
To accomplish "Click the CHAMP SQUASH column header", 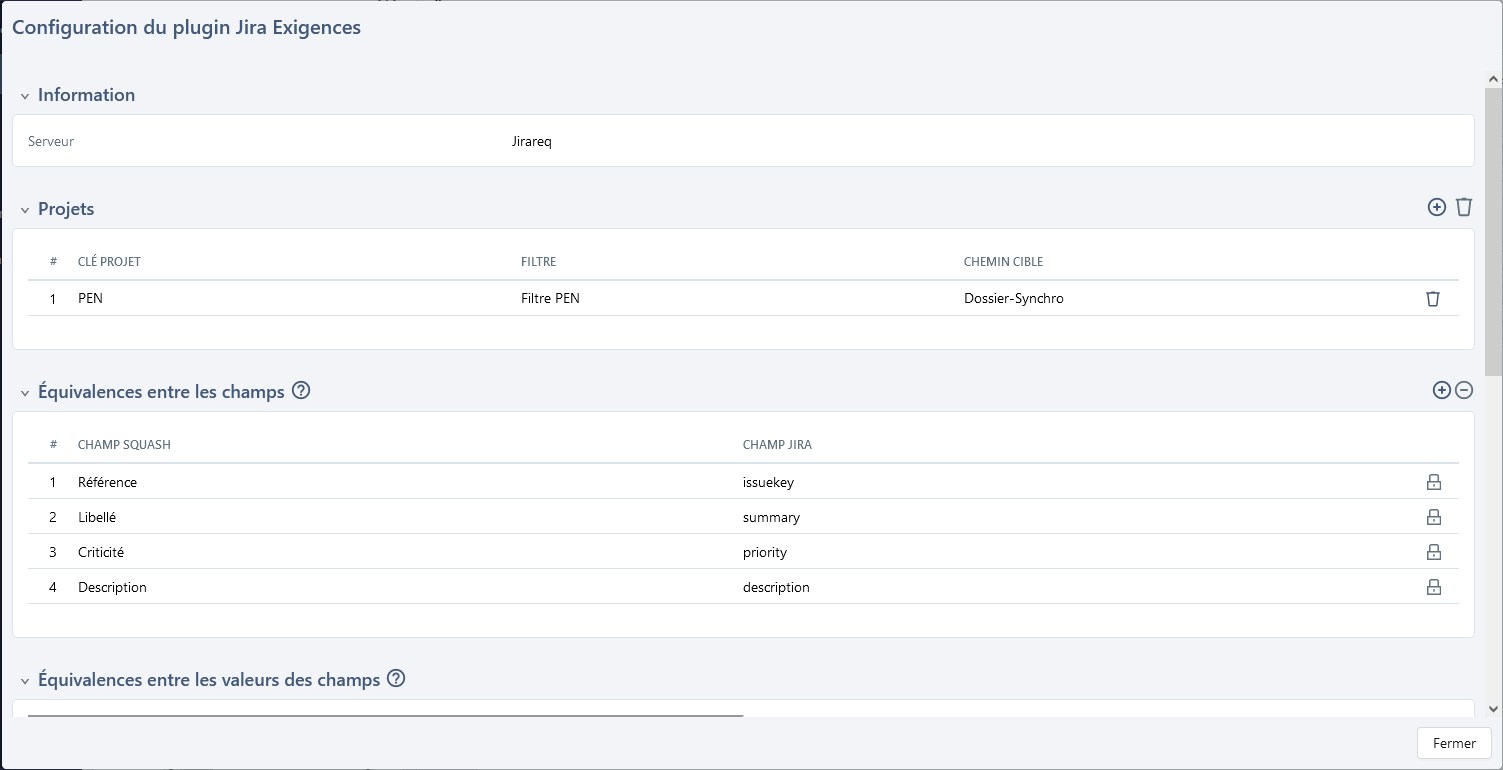I will (124, 445).
